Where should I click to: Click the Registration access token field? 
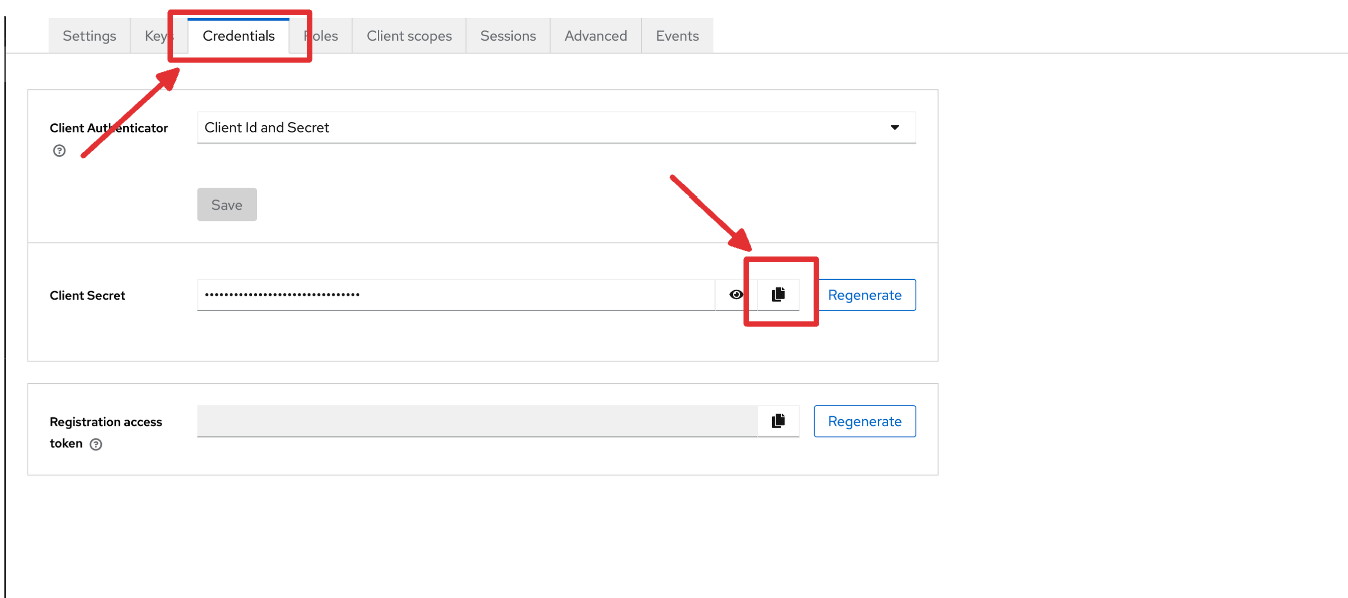477,421
